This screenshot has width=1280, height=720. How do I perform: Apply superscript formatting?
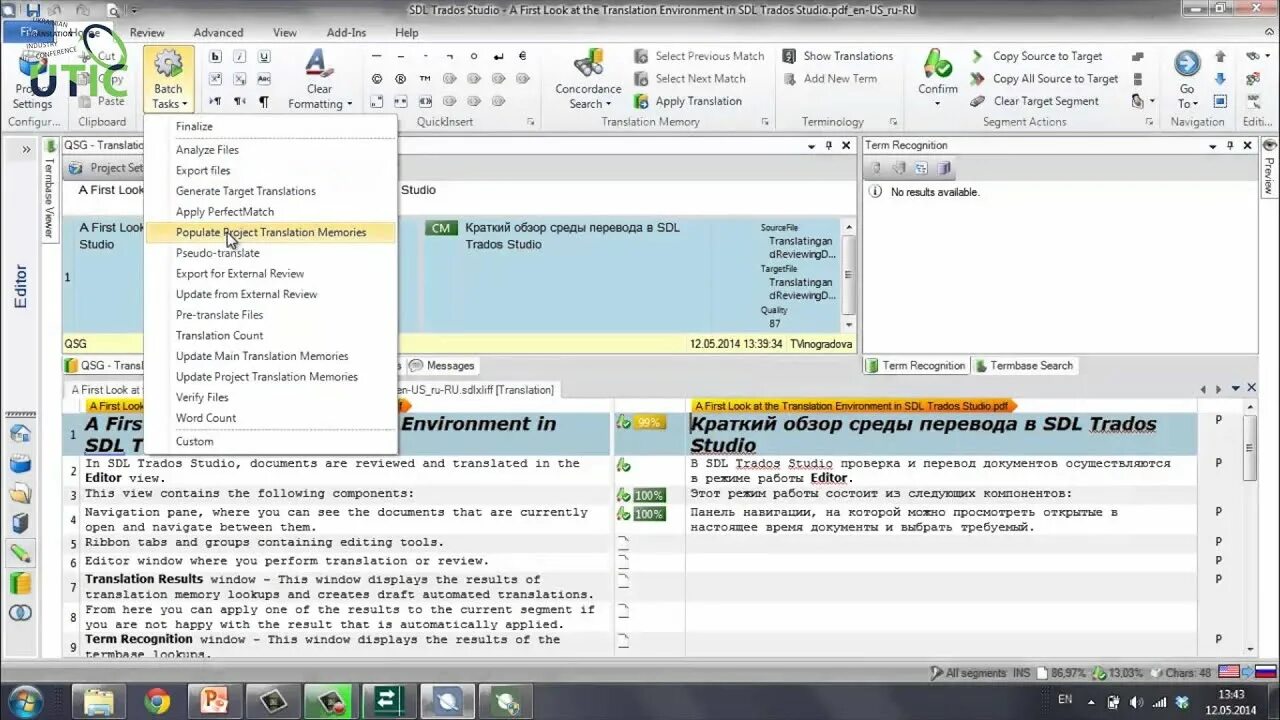pyautogui.click(x=215, y=78)
